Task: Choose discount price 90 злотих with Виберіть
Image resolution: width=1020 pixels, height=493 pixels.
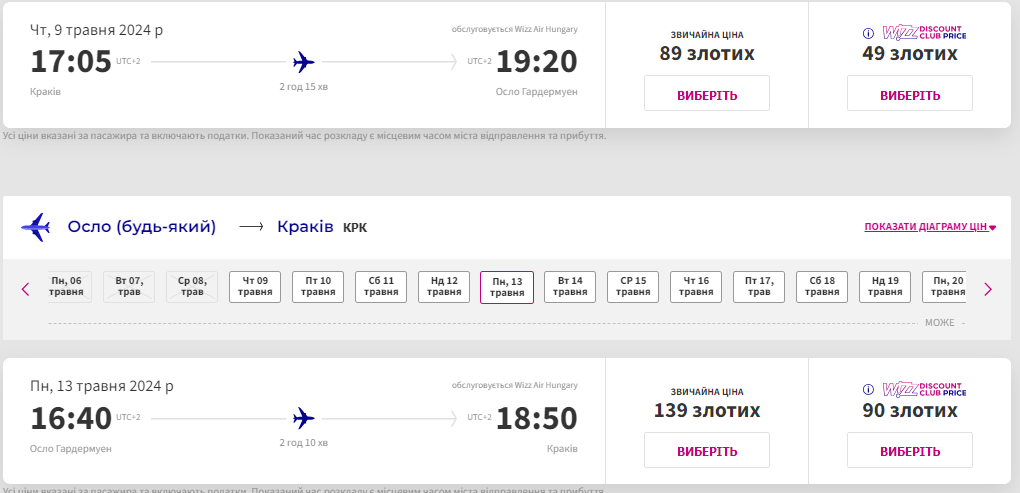Action: pyautogui.click(x=909, y=450)
